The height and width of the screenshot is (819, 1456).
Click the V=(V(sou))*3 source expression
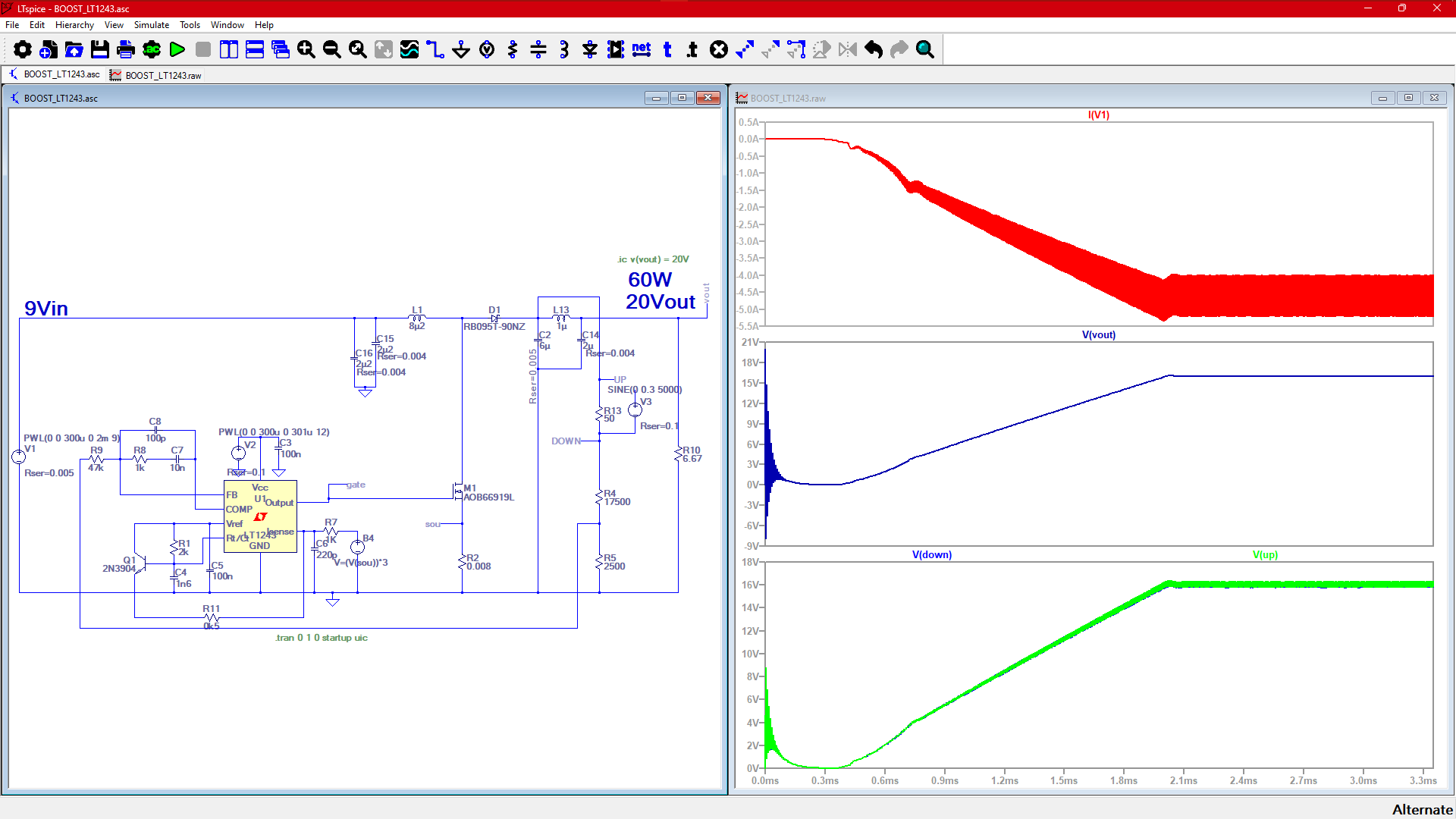click(361, 563)
